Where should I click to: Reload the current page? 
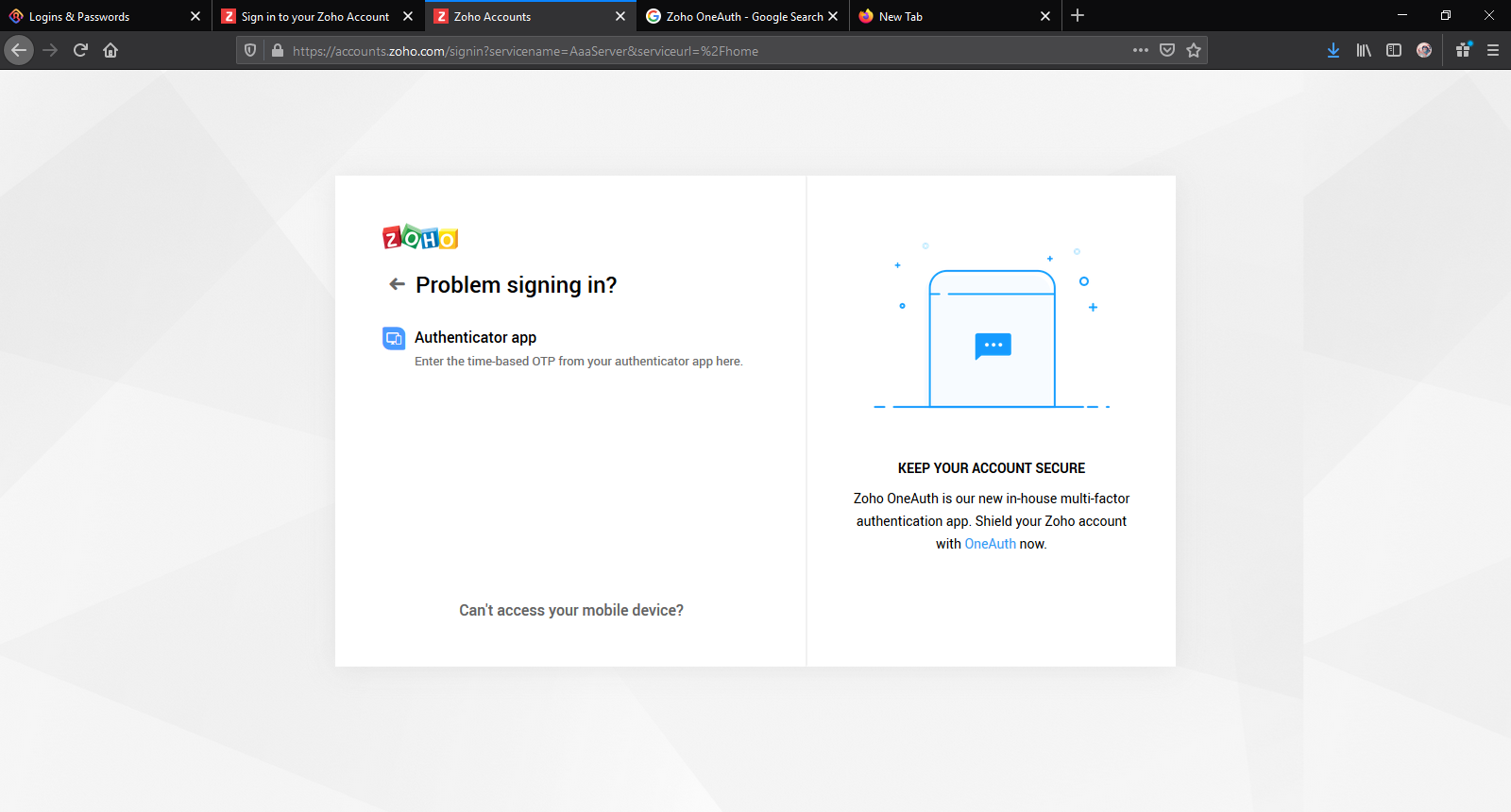[x=80, y=50]
